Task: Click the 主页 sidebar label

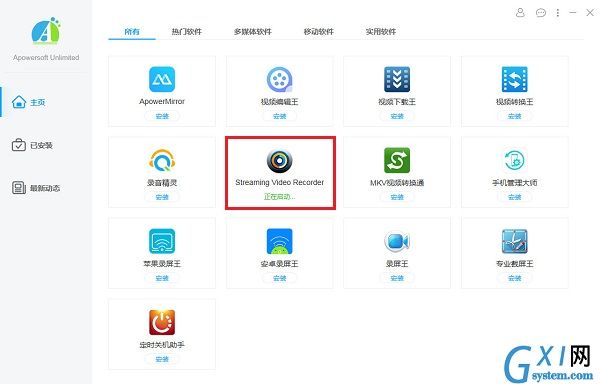Action: (x=38, y=102)
